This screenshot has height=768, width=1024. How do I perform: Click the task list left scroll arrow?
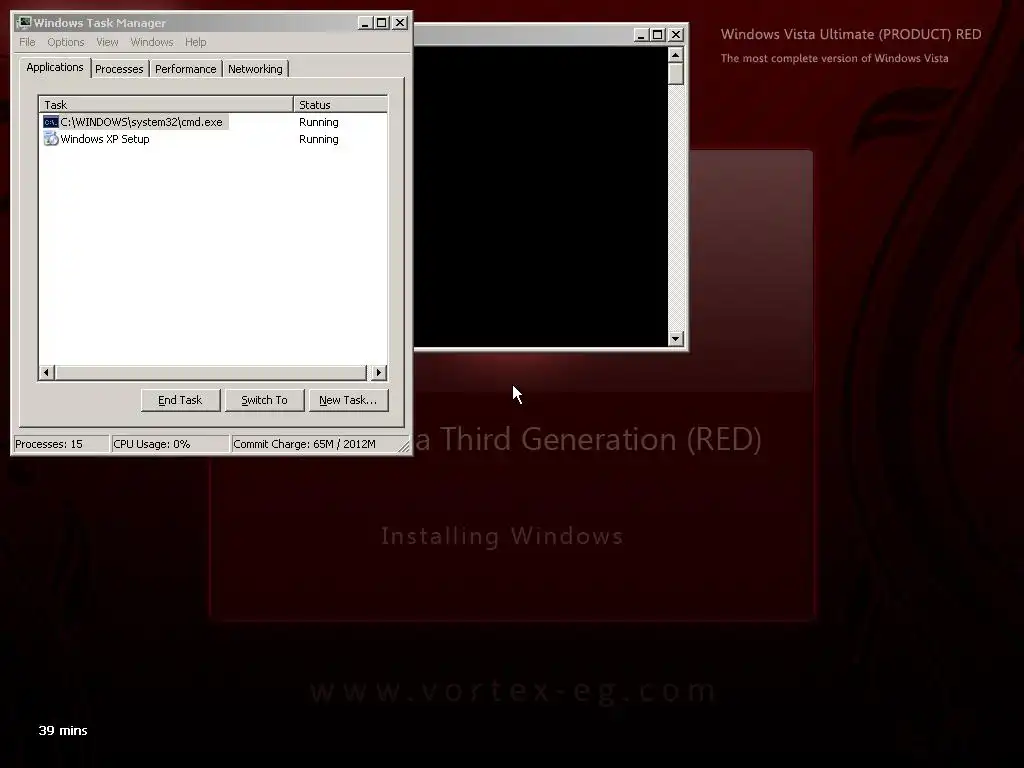pyautogui.click(x=46, y=373)
